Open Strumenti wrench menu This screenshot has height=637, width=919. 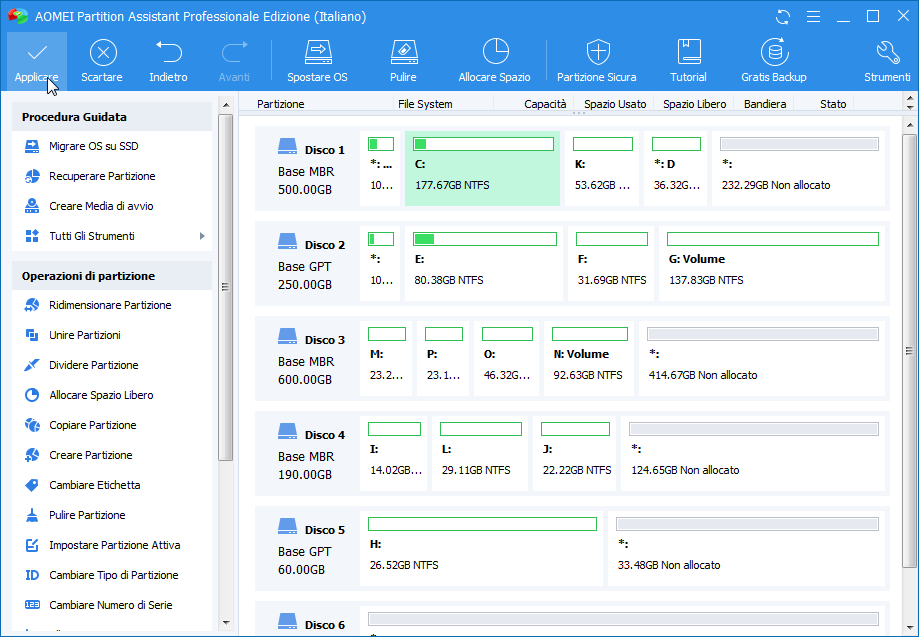(x=887, y=61)
